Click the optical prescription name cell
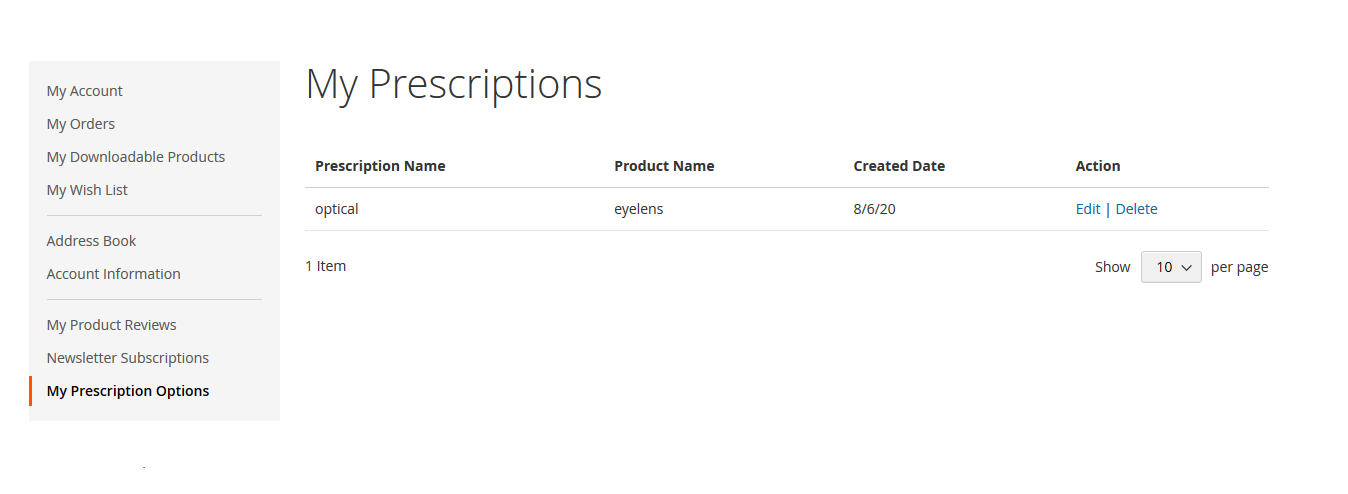Image resolution: width=1348 pixels, height=494 pixels. [x=337, y=209]
